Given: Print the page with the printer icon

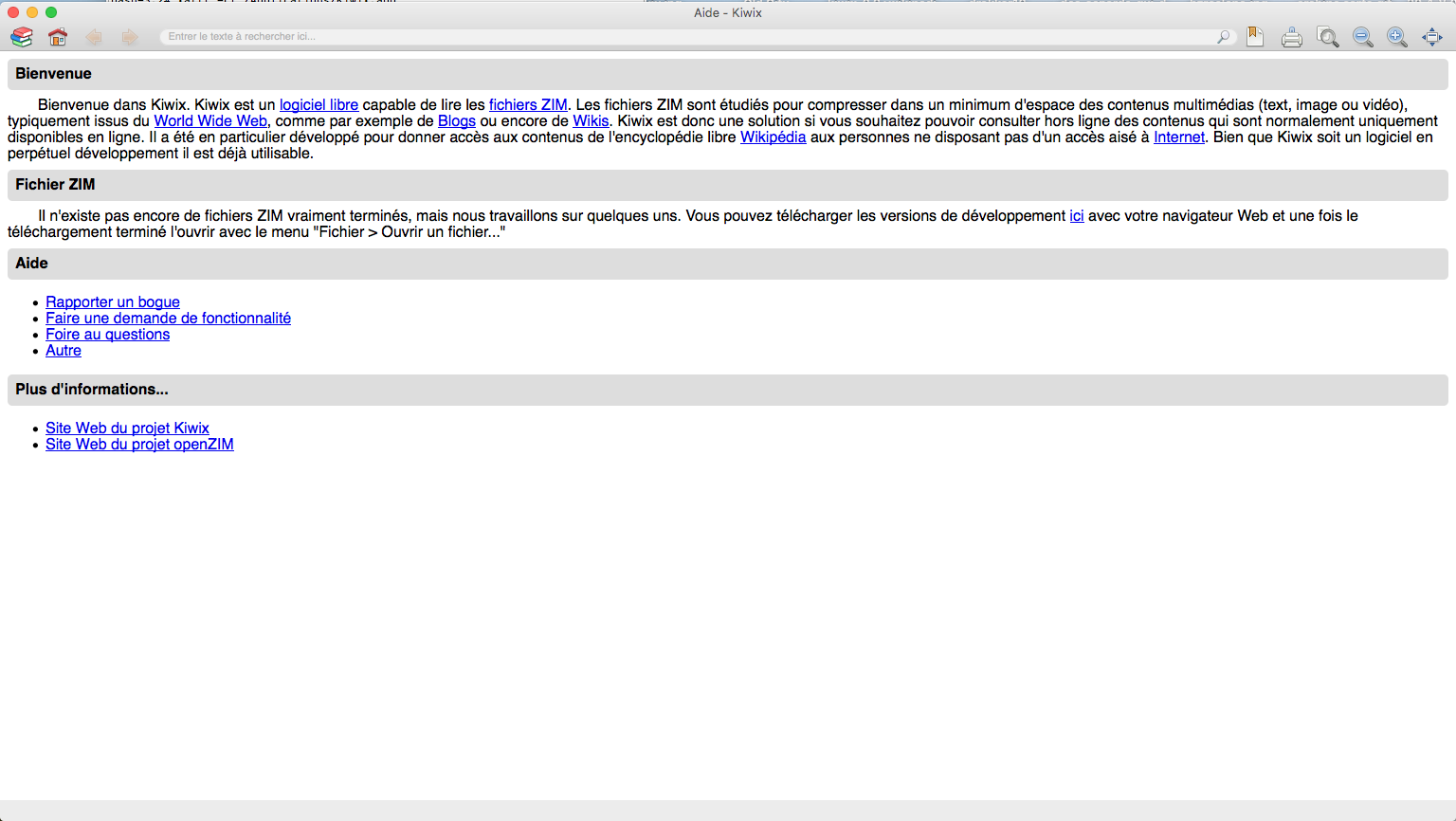Looking at the screenshot, I should (x=1291, y=38).
